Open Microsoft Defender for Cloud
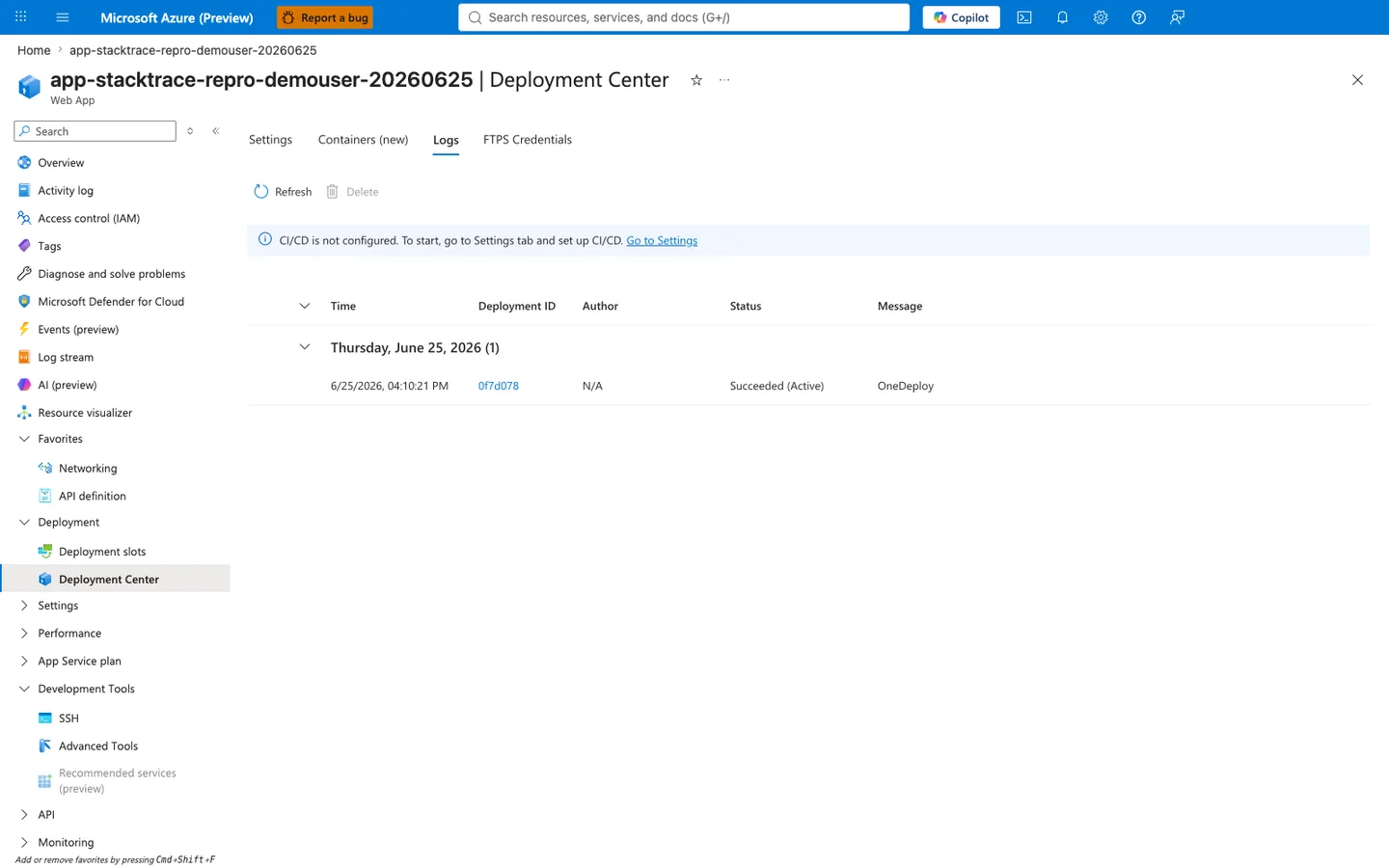1389x868 pixels. click(x=111, y=302)
